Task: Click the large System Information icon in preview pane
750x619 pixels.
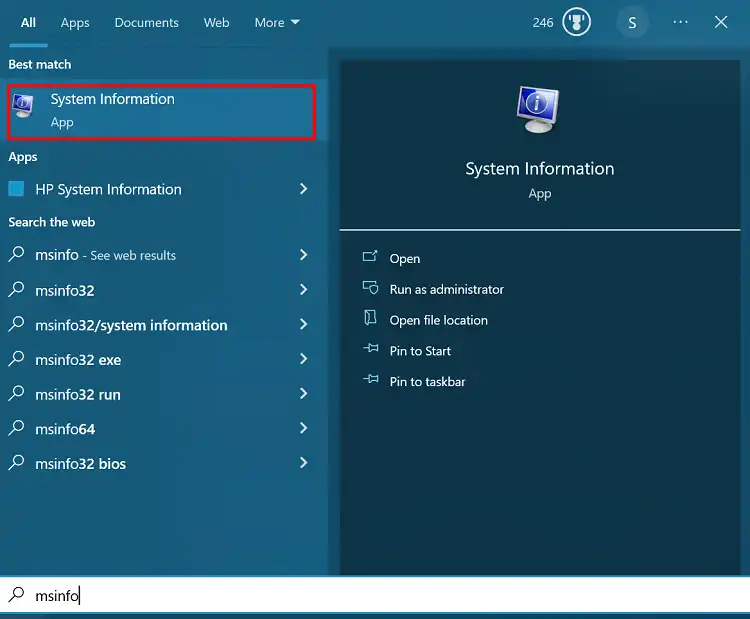Action: (x=538, y=109)
